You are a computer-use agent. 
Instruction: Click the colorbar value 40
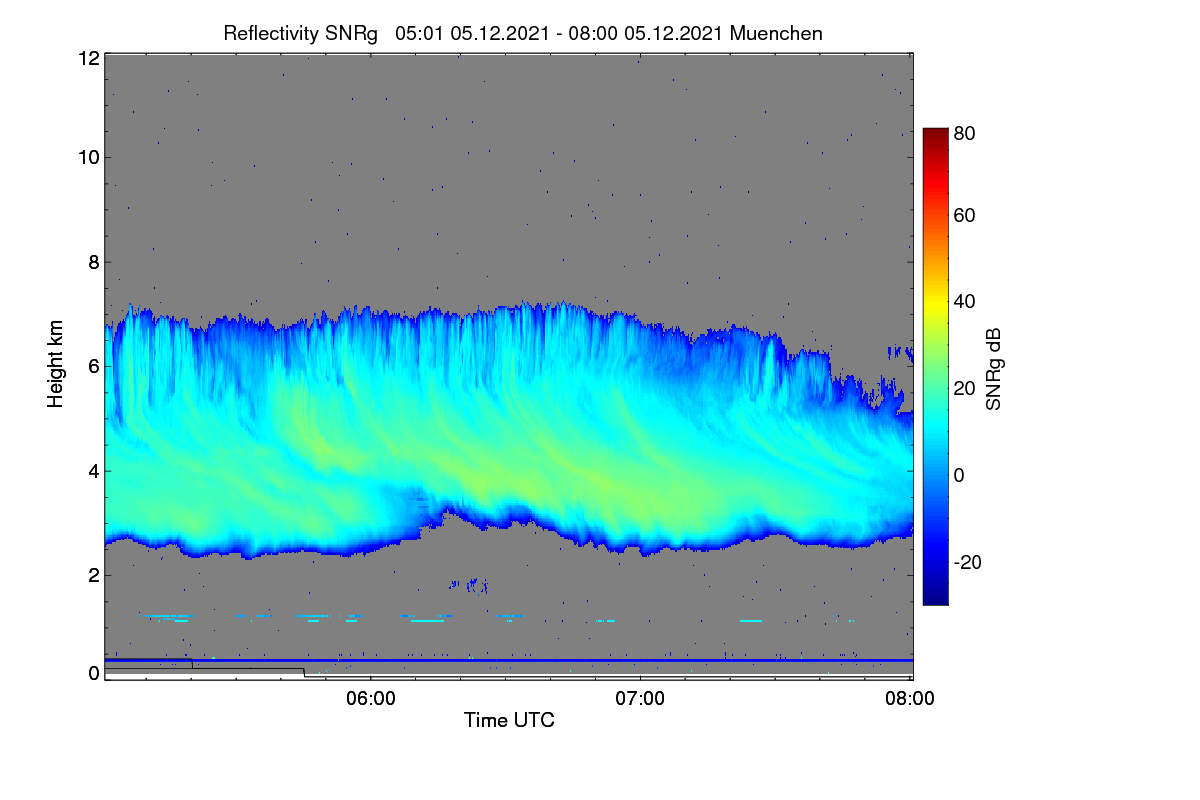point(965,302)
